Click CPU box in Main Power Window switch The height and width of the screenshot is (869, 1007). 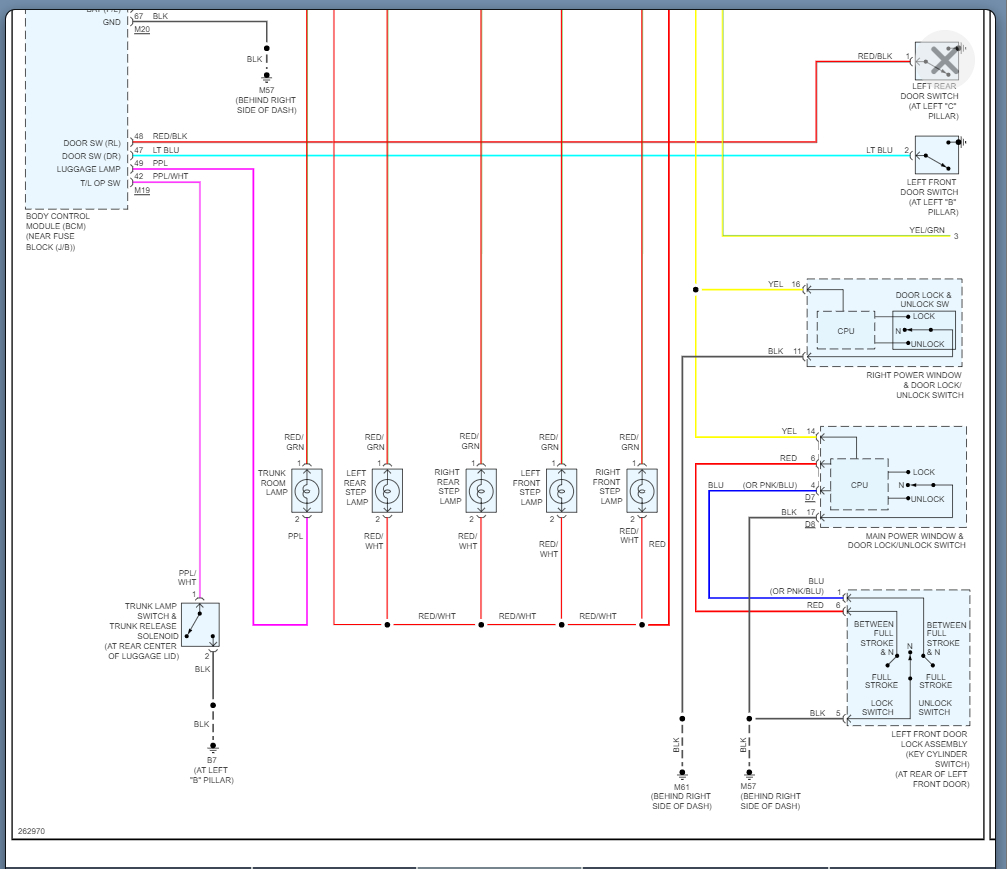(x=859, y=485)
